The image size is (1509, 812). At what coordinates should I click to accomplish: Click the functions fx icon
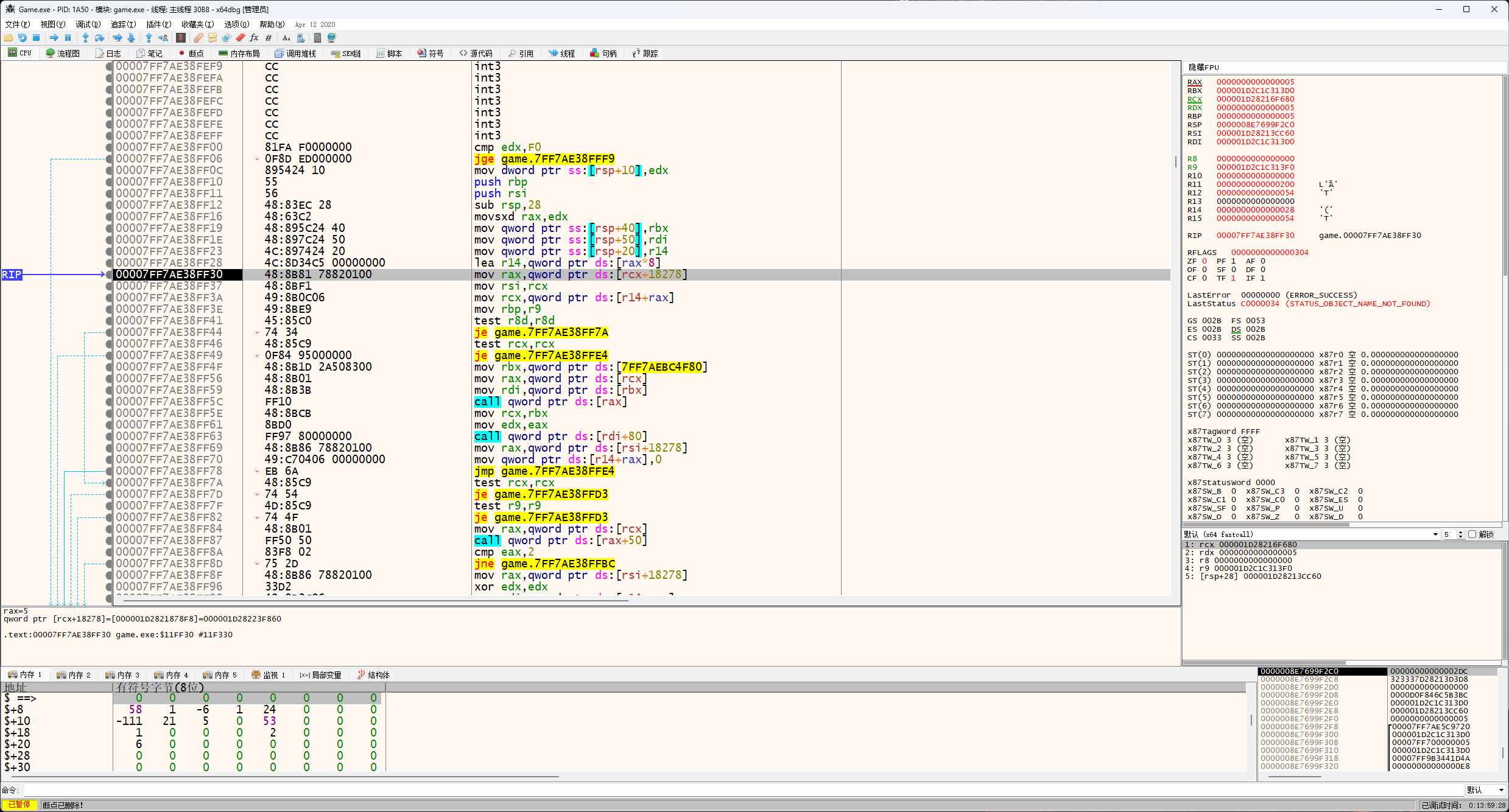[254, 38]
